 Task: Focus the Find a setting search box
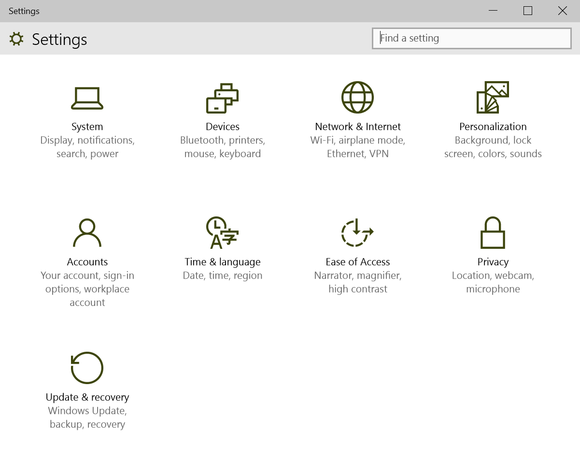click(x=472, y=38)
